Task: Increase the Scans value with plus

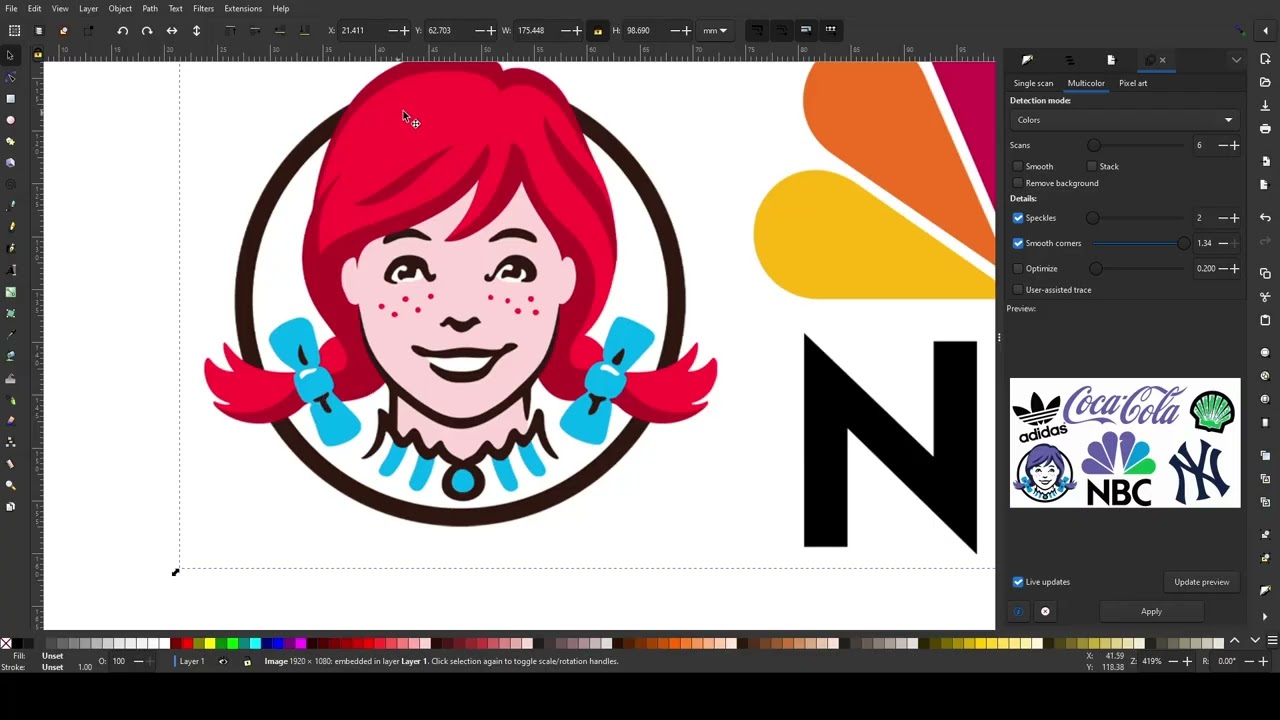Action: [1234, 146]
